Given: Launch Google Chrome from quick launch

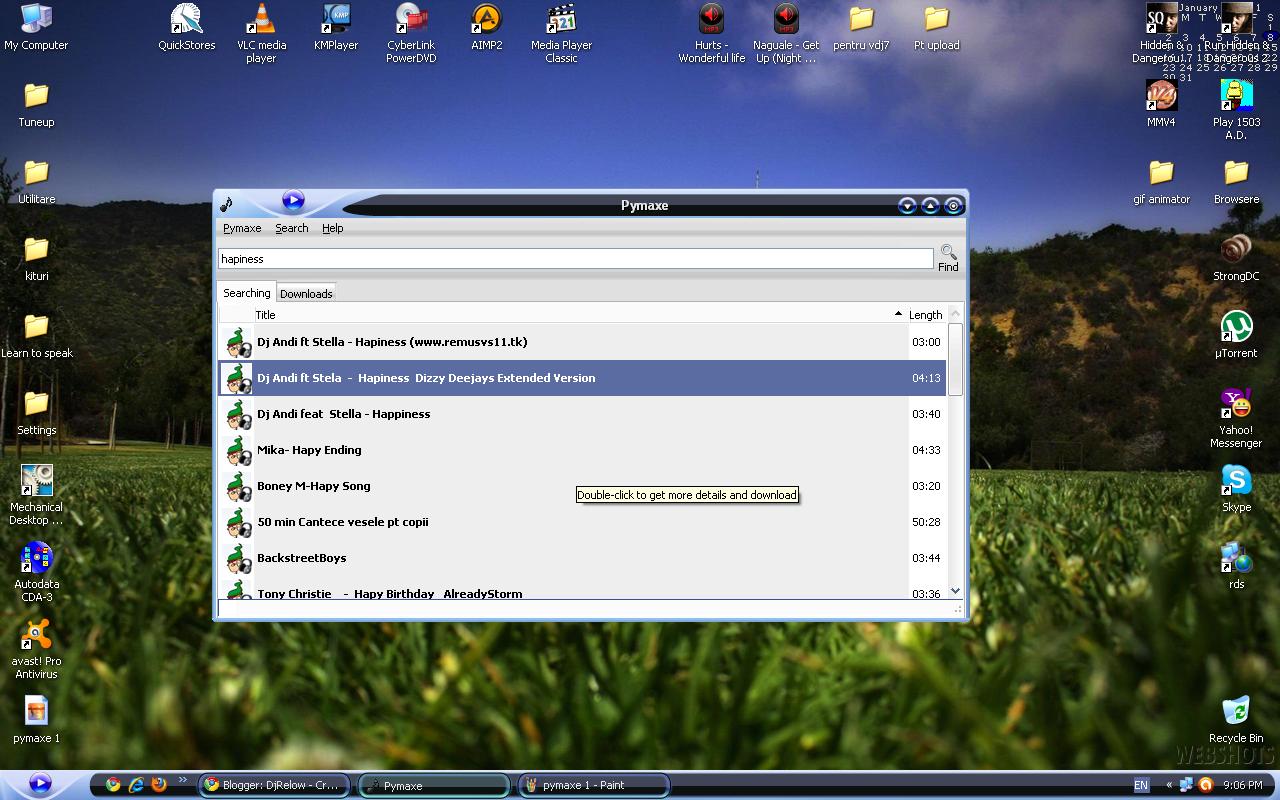Looking at the screenshot, I should (x=113, y=785).
